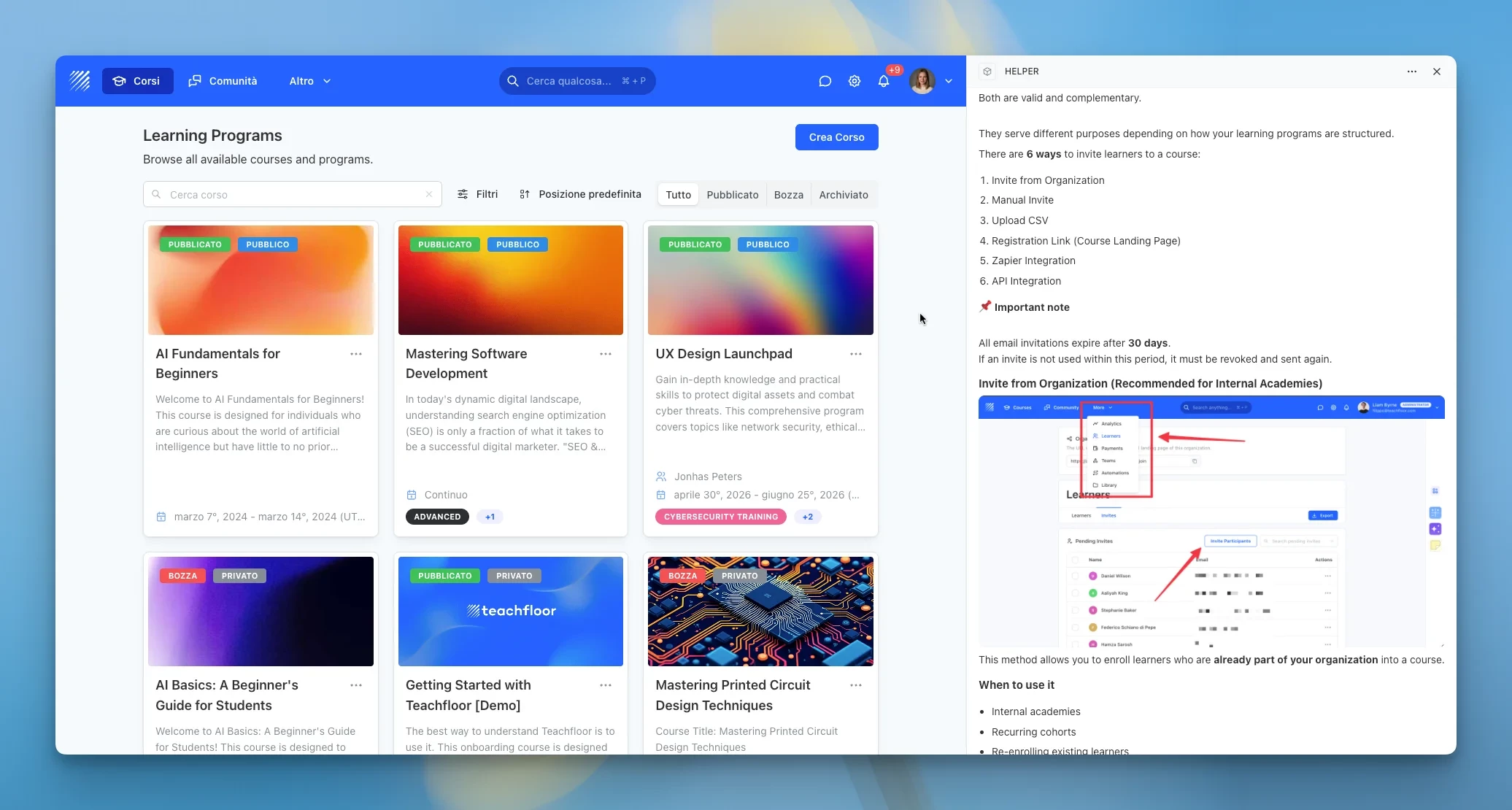Click the instructor icon beside Jonhas Peters
The image size is (1512, 810).
(661, 477)
